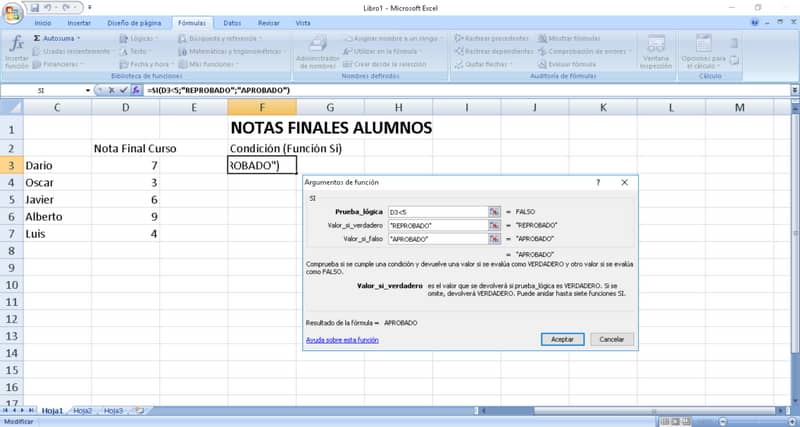Image resolution: width=800 pixels, height=427 pixels.
Task: Click cell with Oscar's grade 3
Action: click(x=126, y=183)
